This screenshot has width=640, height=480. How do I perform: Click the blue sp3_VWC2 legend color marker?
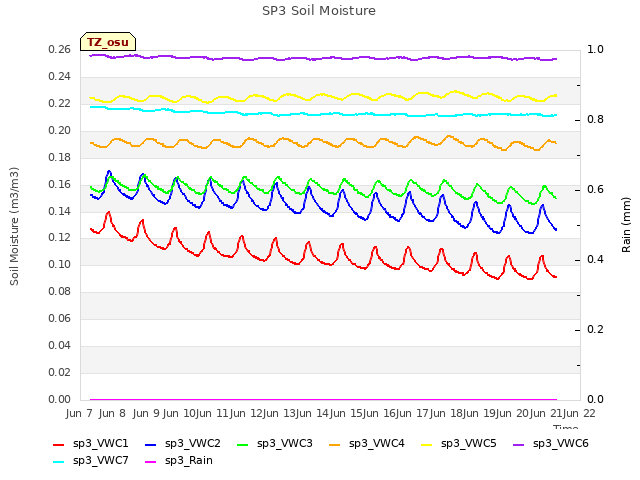click(151, 444)
